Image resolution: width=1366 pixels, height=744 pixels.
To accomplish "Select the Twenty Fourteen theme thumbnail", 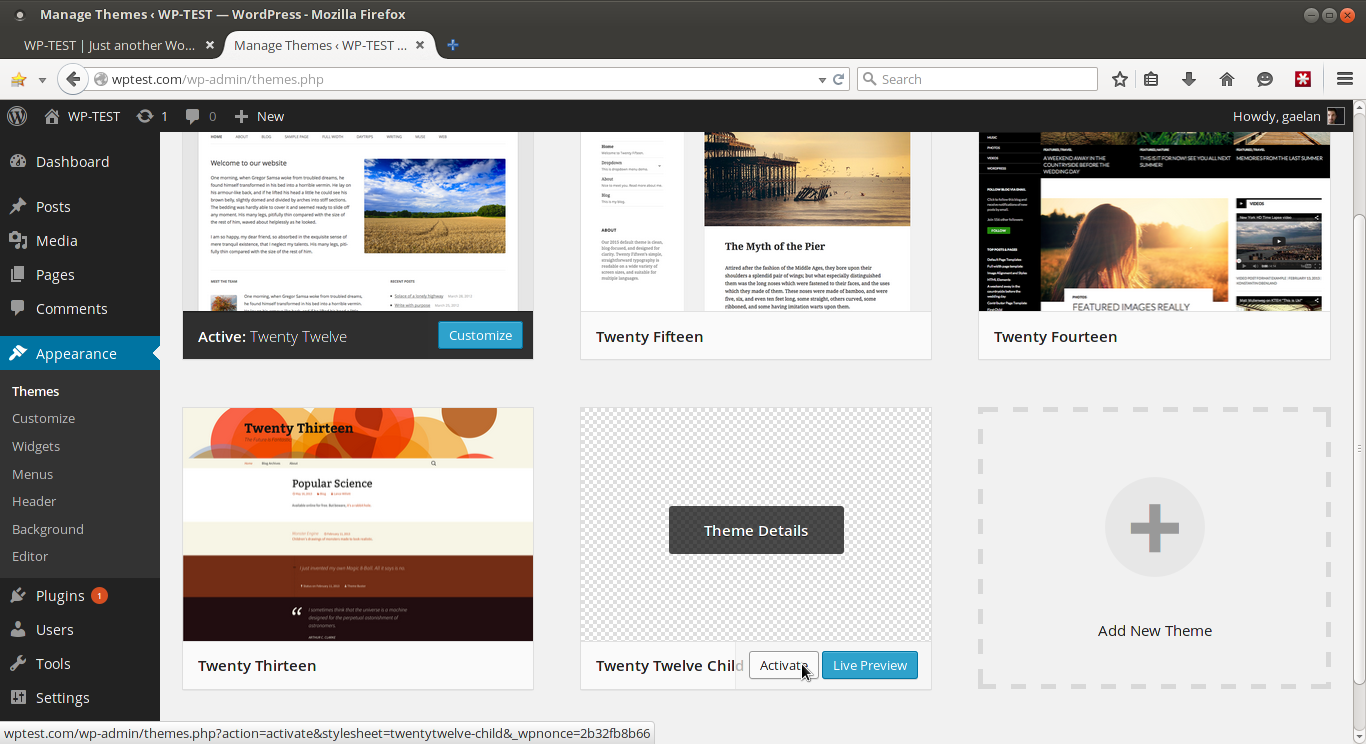I will 1155,222.
